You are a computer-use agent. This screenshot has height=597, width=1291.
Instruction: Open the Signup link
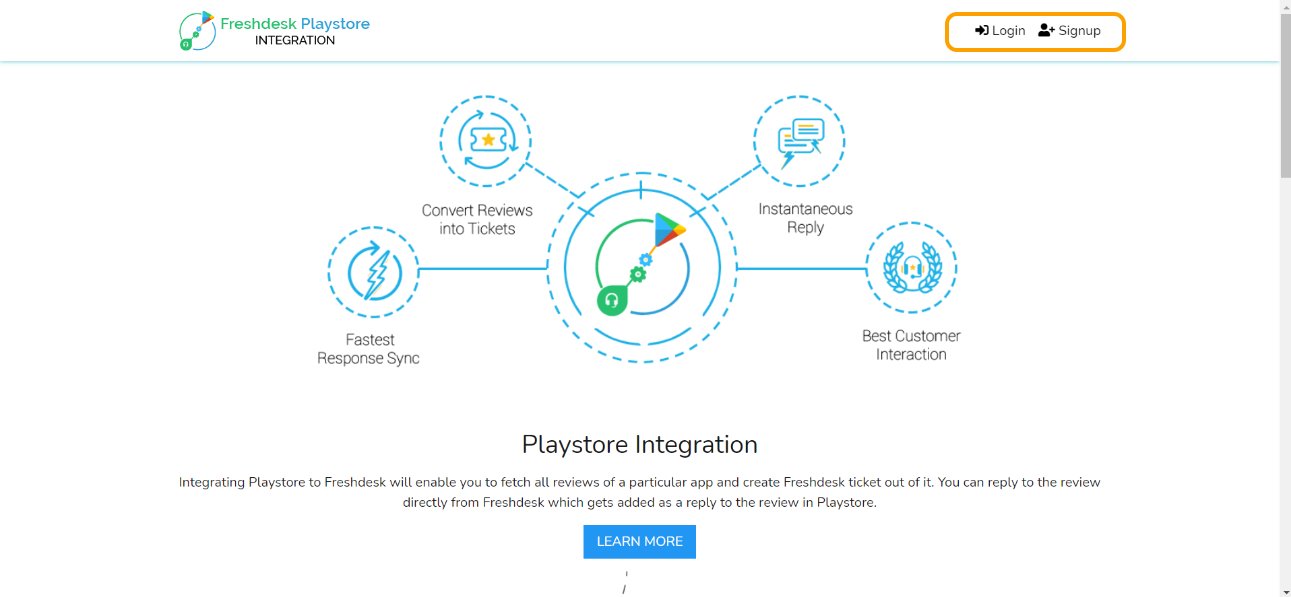(x=1069, y=31)
